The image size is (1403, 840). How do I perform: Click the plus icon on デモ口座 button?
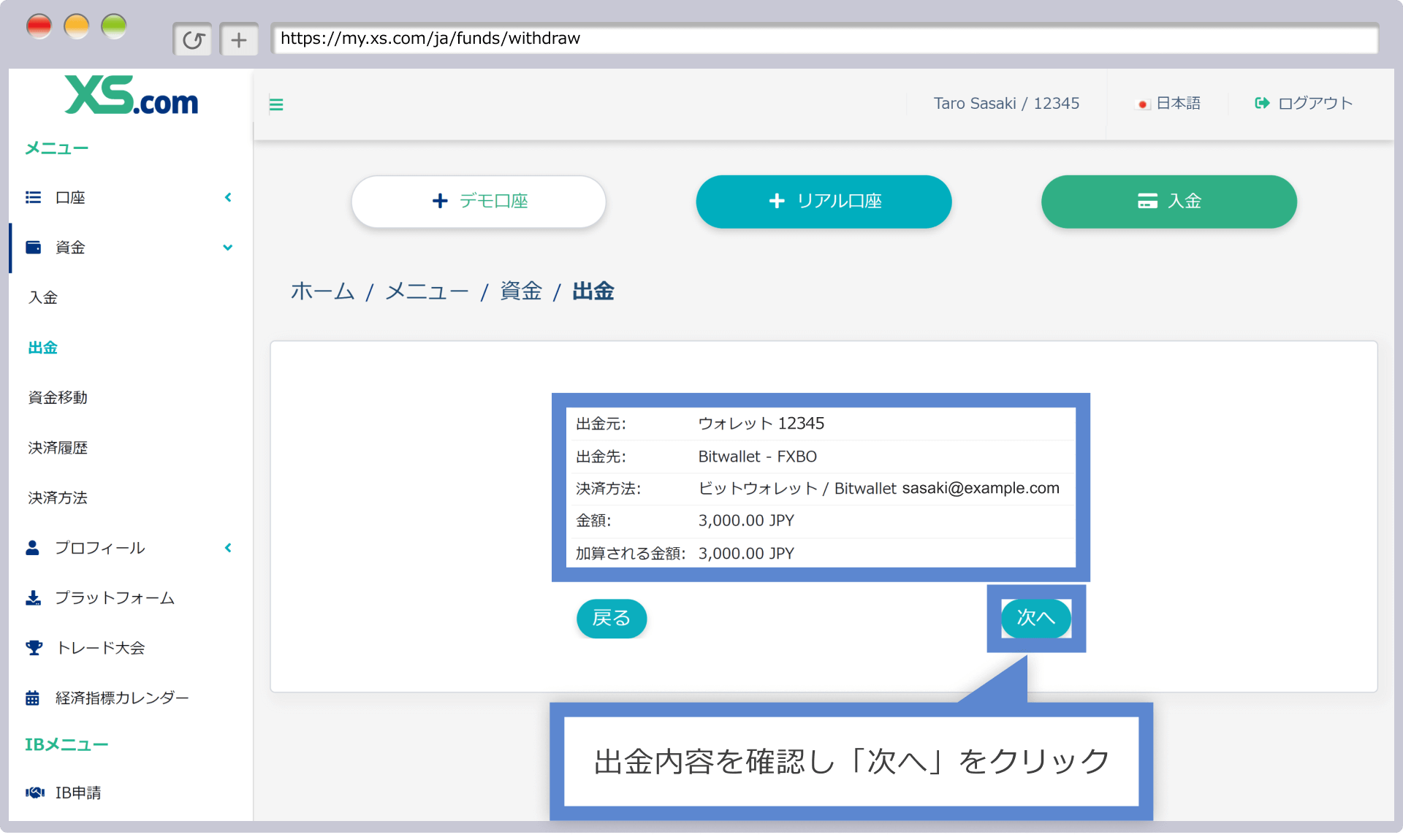[x=440, y=201]
